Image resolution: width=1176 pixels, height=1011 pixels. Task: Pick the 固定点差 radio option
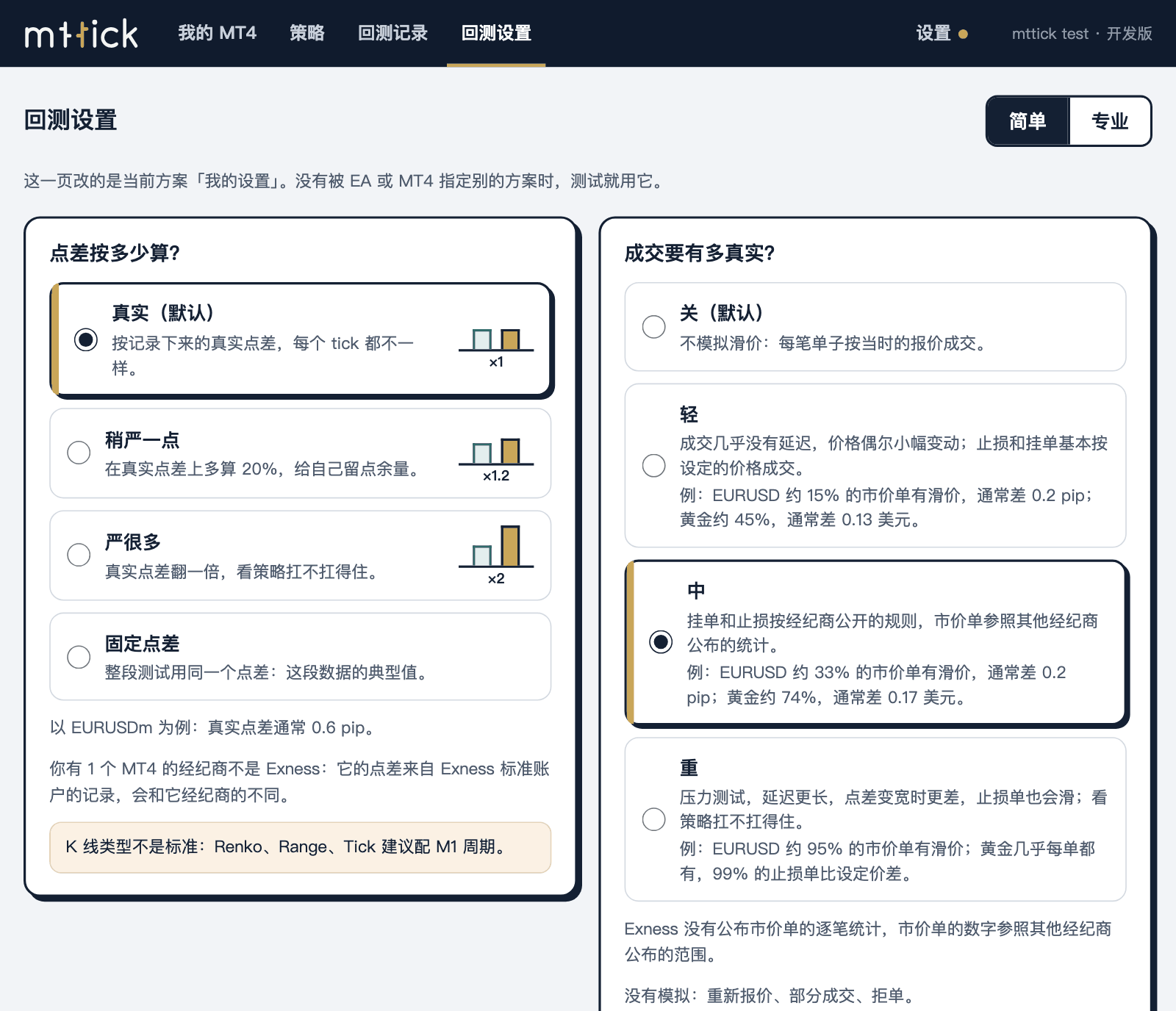pyautogui.click(x=79, y=657)
